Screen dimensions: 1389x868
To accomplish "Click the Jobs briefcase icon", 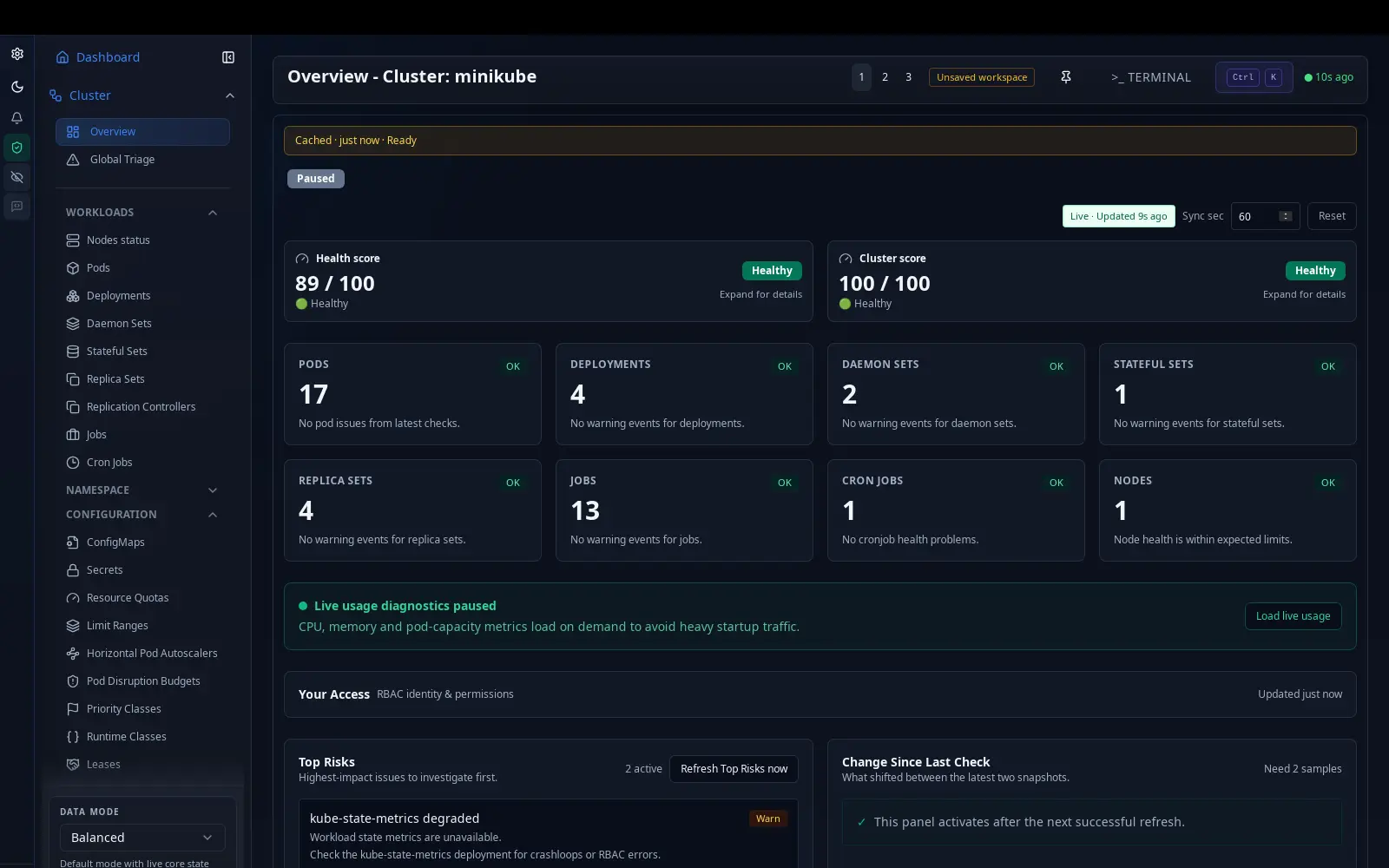I will (x=73, y=435).
